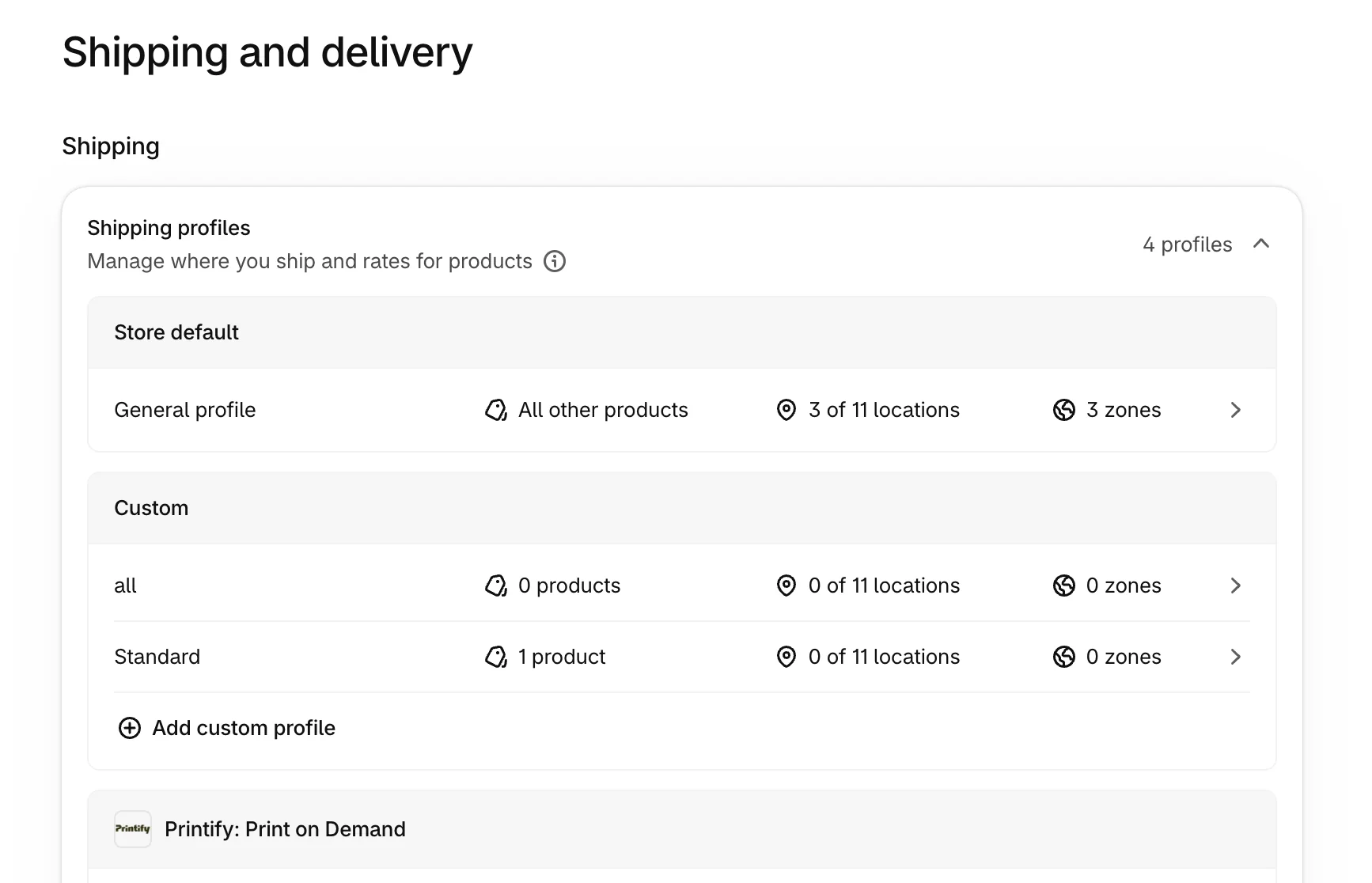Click '0 of 11 locations' in the 'all' row
The image size is (1372, 883).
[884, 586]
